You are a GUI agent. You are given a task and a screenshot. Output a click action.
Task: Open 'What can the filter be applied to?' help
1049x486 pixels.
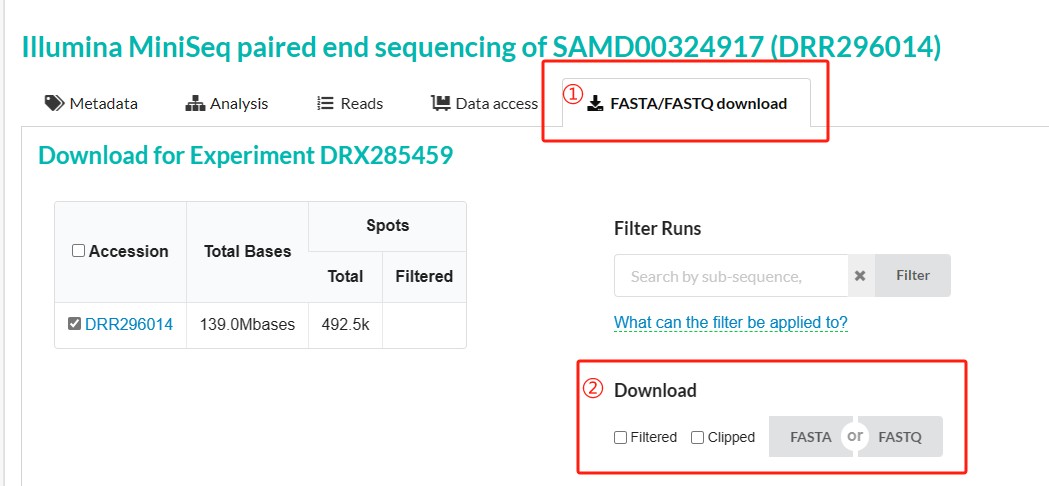tap(731, 323)
